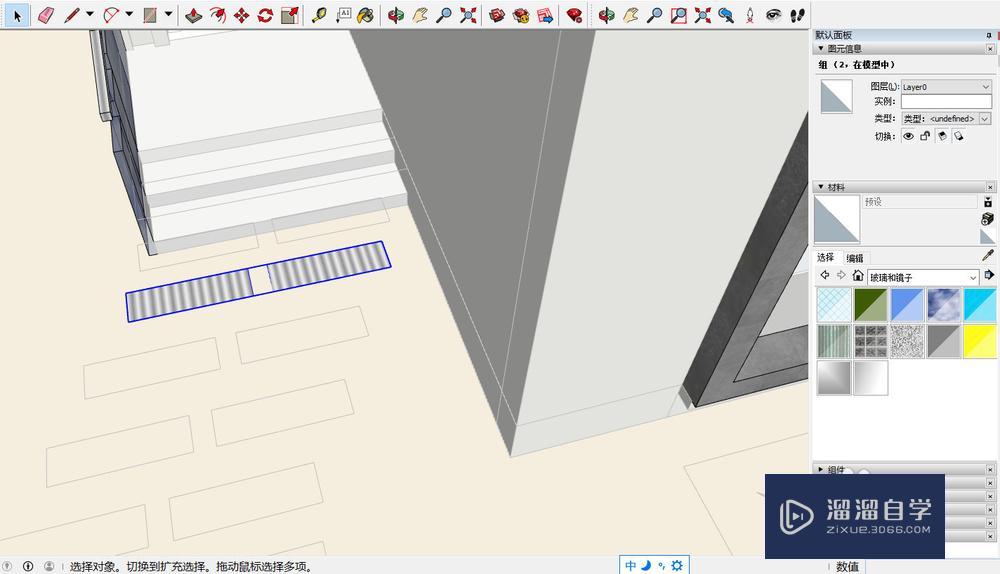Activate the Look Around eye tool

774,15
